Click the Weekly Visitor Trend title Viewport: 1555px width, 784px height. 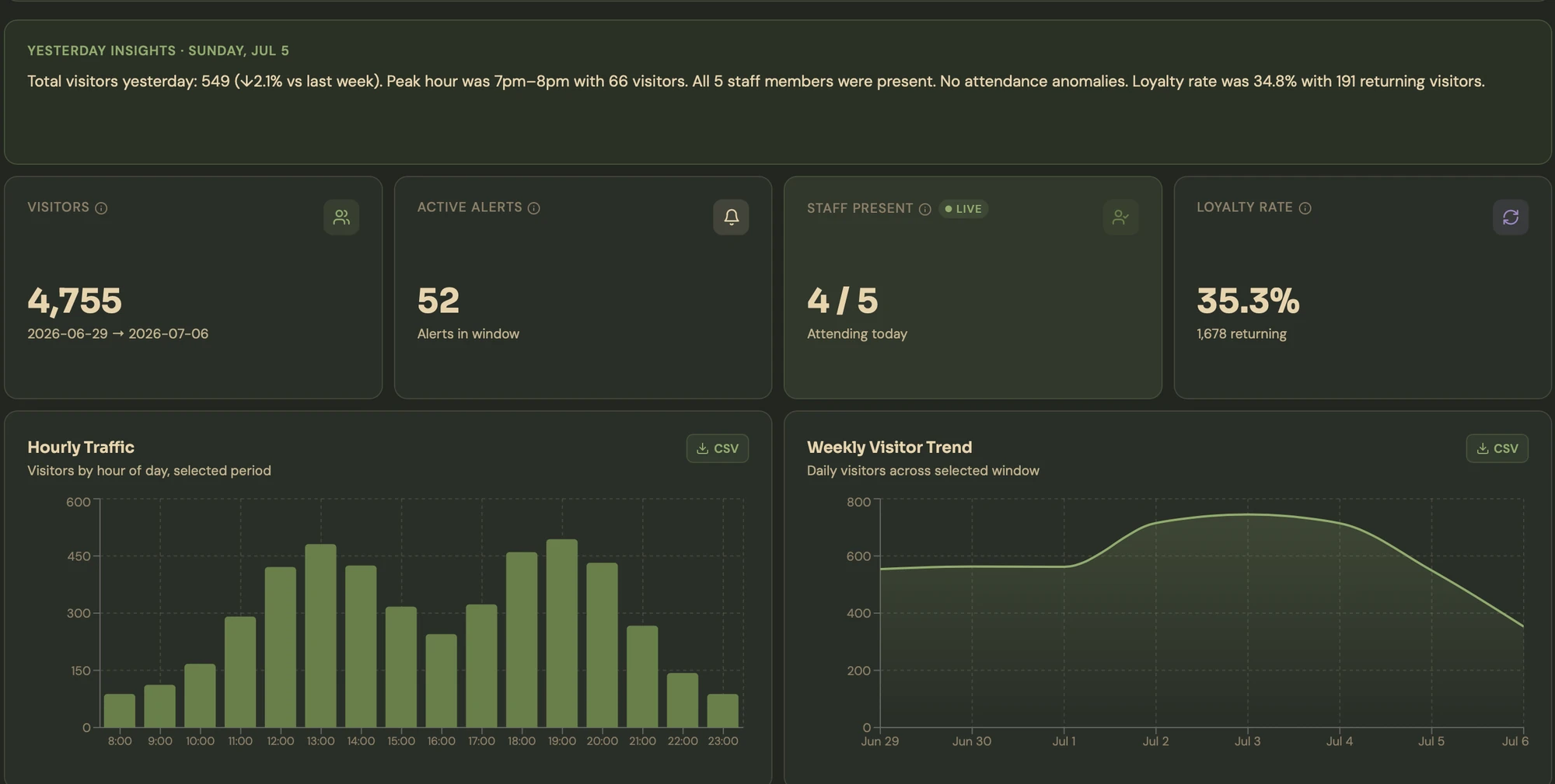point(889,448)
